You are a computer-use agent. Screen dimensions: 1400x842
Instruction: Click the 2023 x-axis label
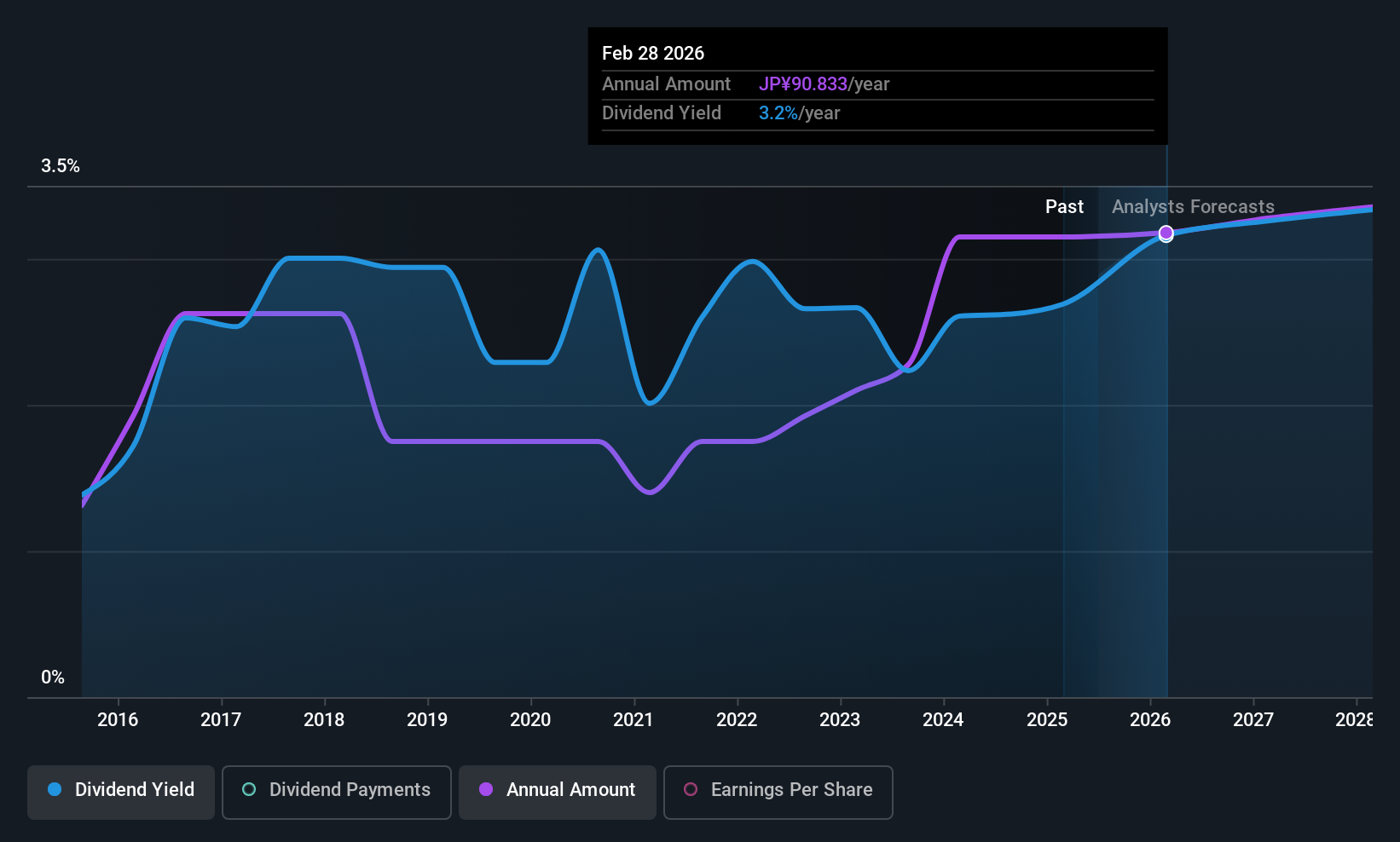840,720
